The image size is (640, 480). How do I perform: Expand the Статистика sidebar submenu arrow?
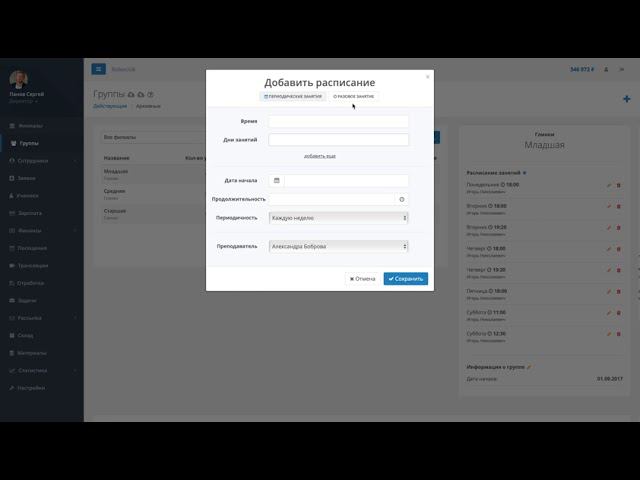pos(75,371)
